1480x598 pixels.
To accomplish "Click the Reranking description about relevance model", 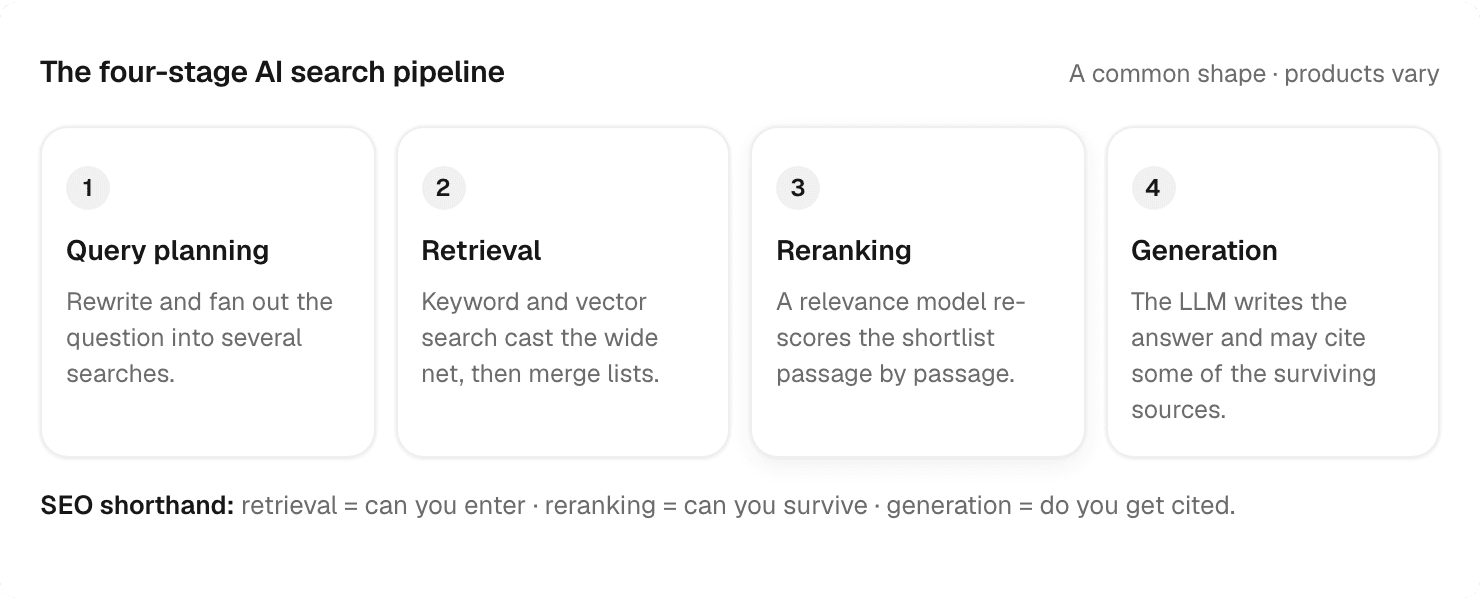I will point(901,338).
